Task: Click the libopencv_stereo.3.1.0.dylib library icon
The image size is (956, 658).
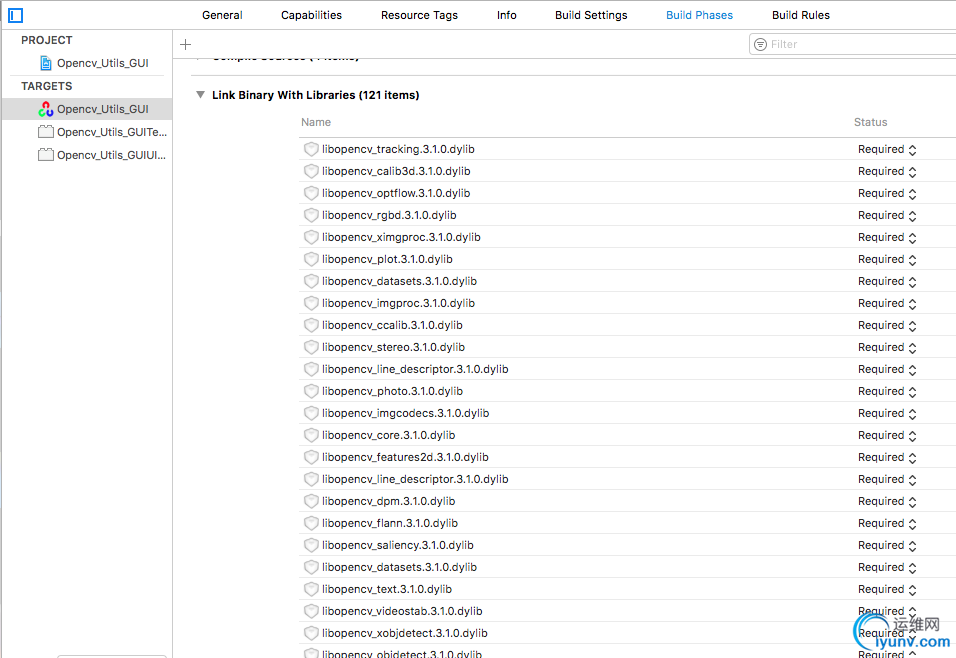Action: (311, 347)
